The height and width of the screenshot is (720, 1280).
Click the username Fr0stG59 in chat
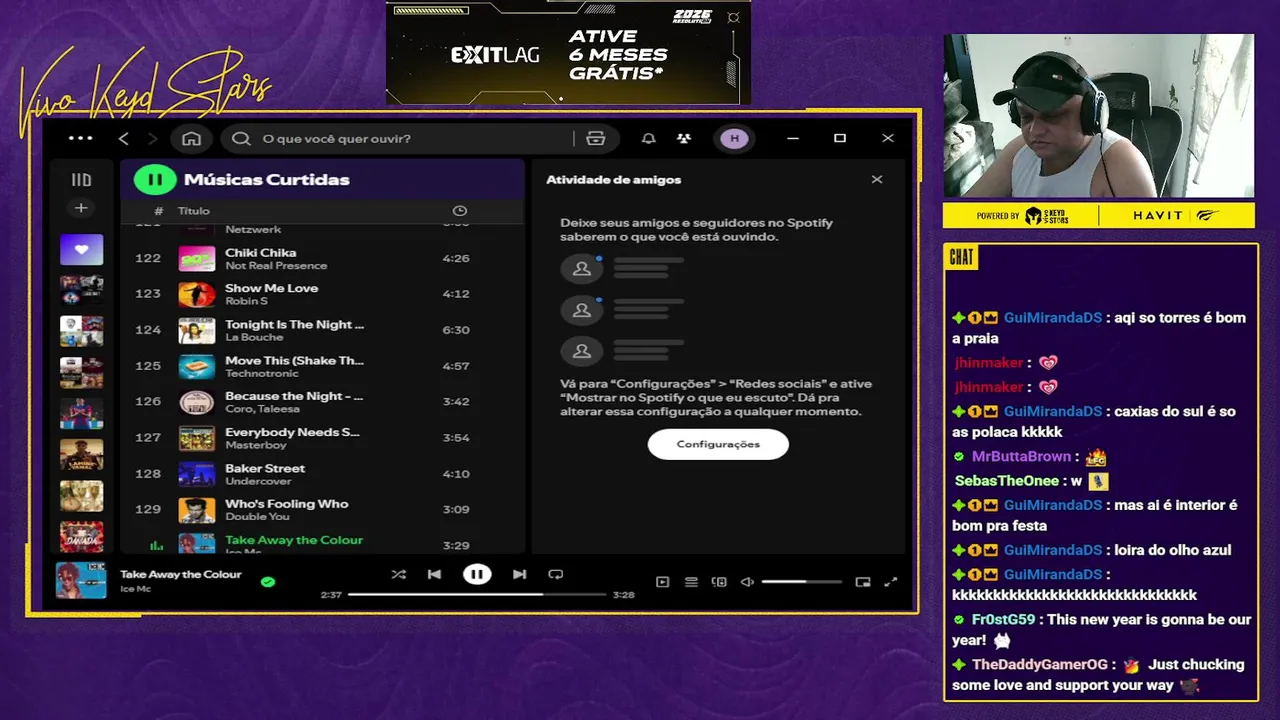[1003, 620]
